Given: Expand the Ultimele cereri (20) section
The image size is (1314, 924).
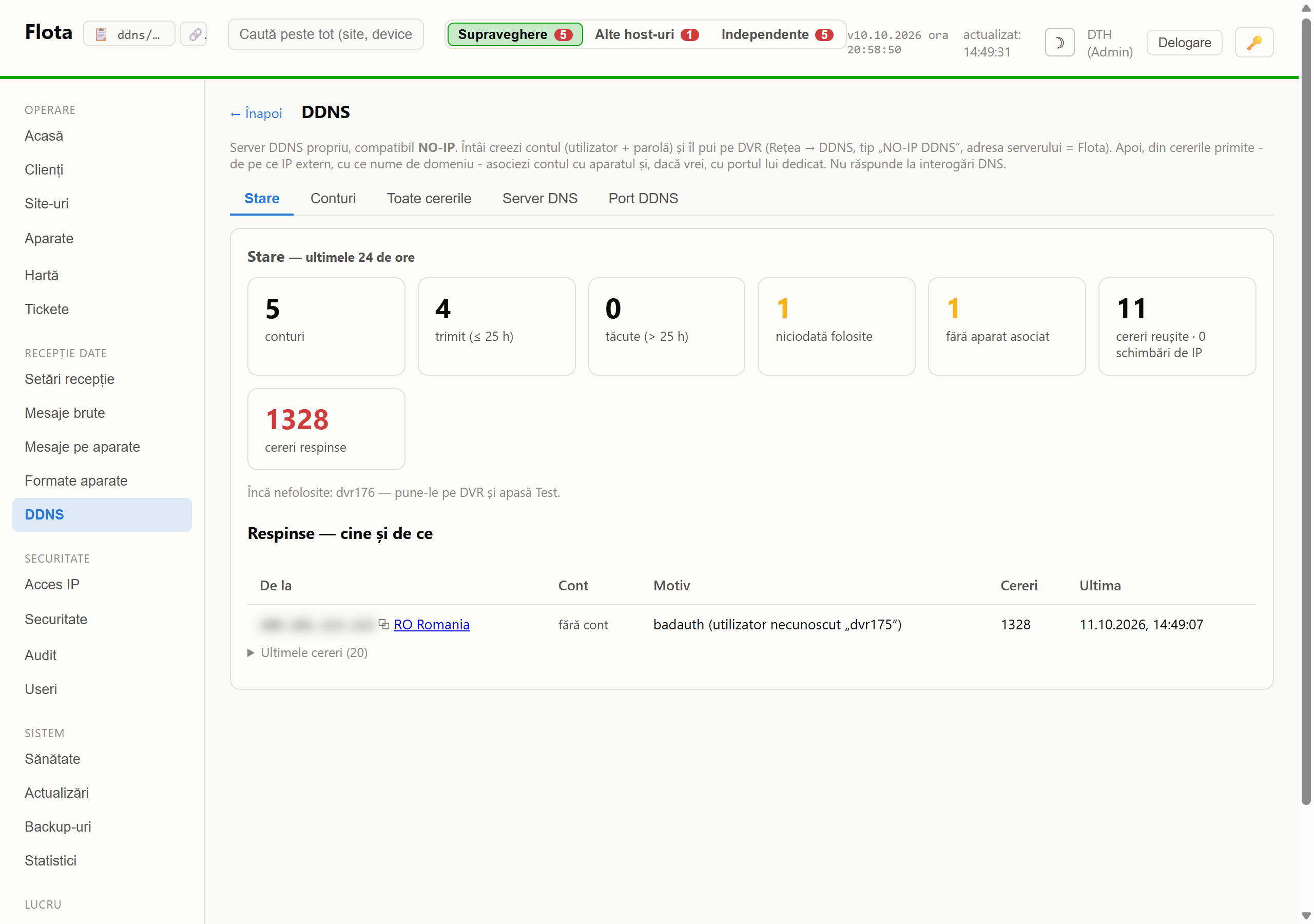Looking at the screenshot, I should 307,652.
